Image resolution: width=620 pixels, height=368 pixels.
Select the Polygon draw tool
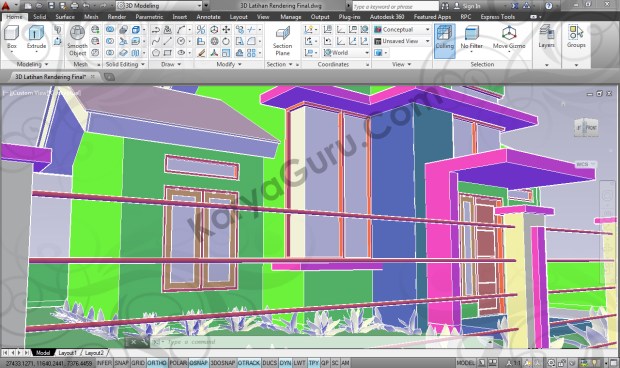click(156, 53)
